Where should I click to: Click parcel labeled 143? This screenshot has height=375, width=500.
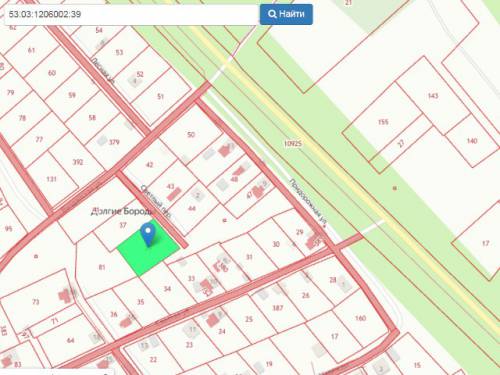[433, 96]
